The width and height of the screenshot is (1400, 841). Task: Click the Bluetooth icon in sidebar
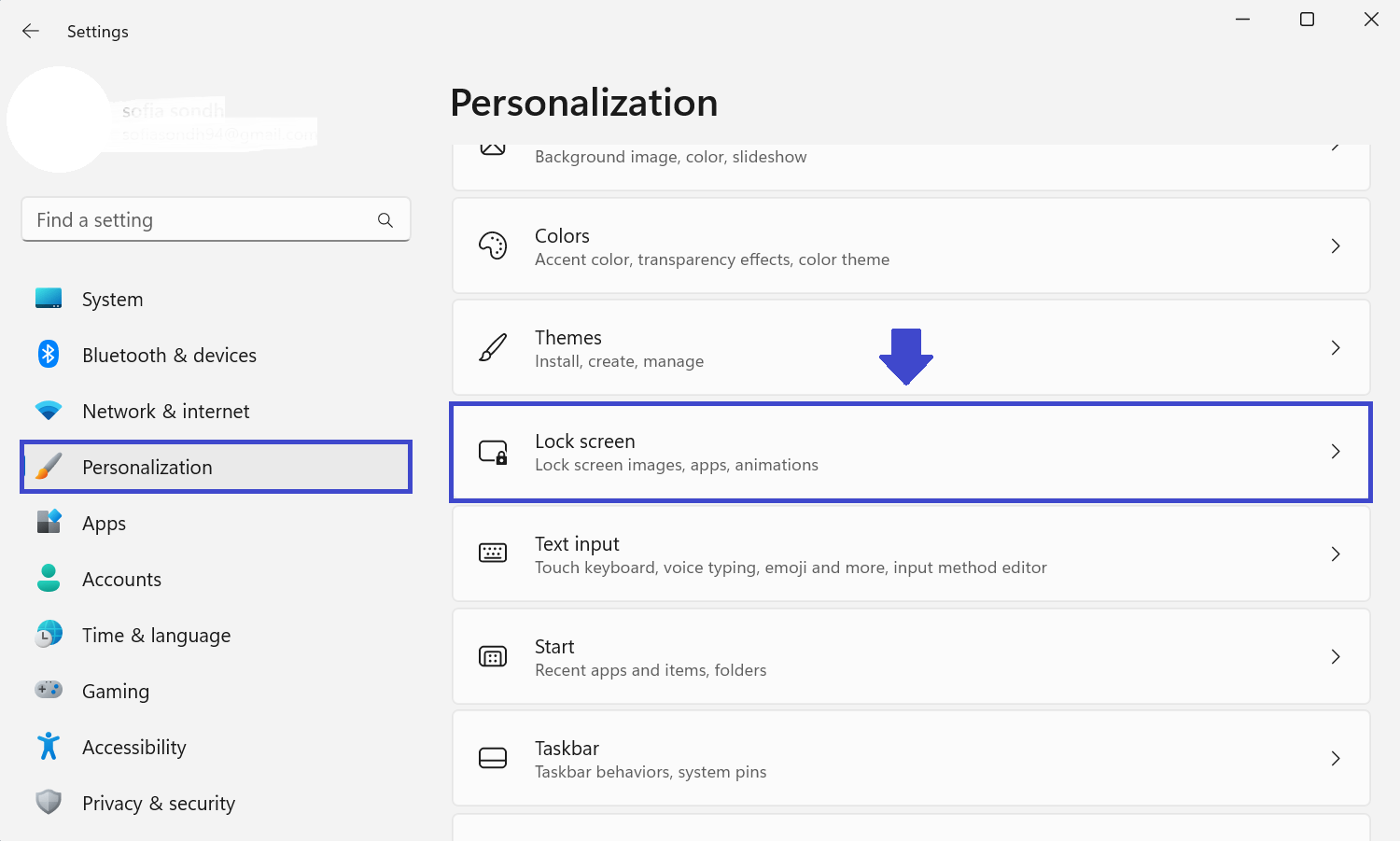pos(49,355)
